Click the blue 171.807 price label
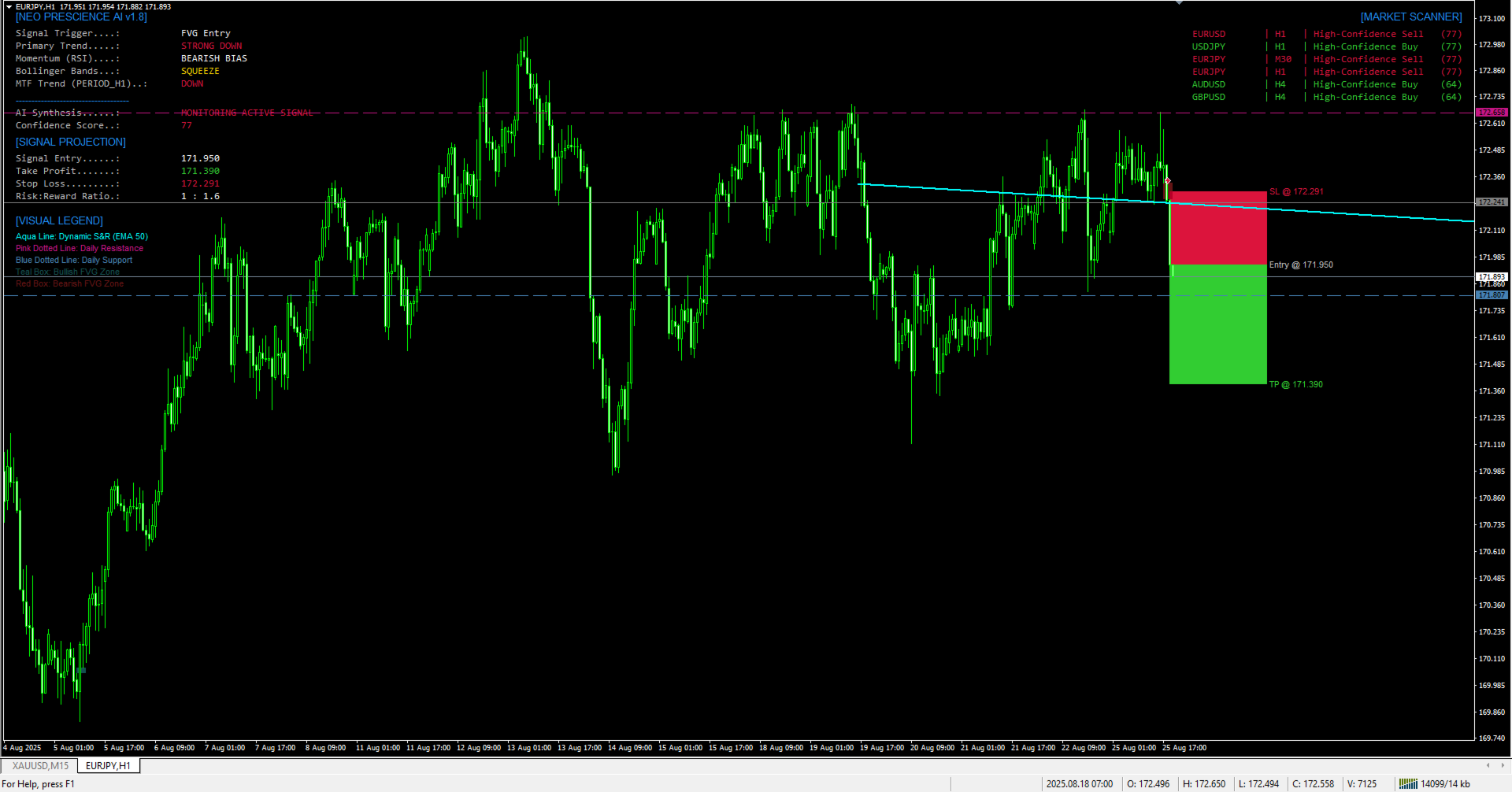This screenshot has height=792, width=1512. pos(1492,295)
